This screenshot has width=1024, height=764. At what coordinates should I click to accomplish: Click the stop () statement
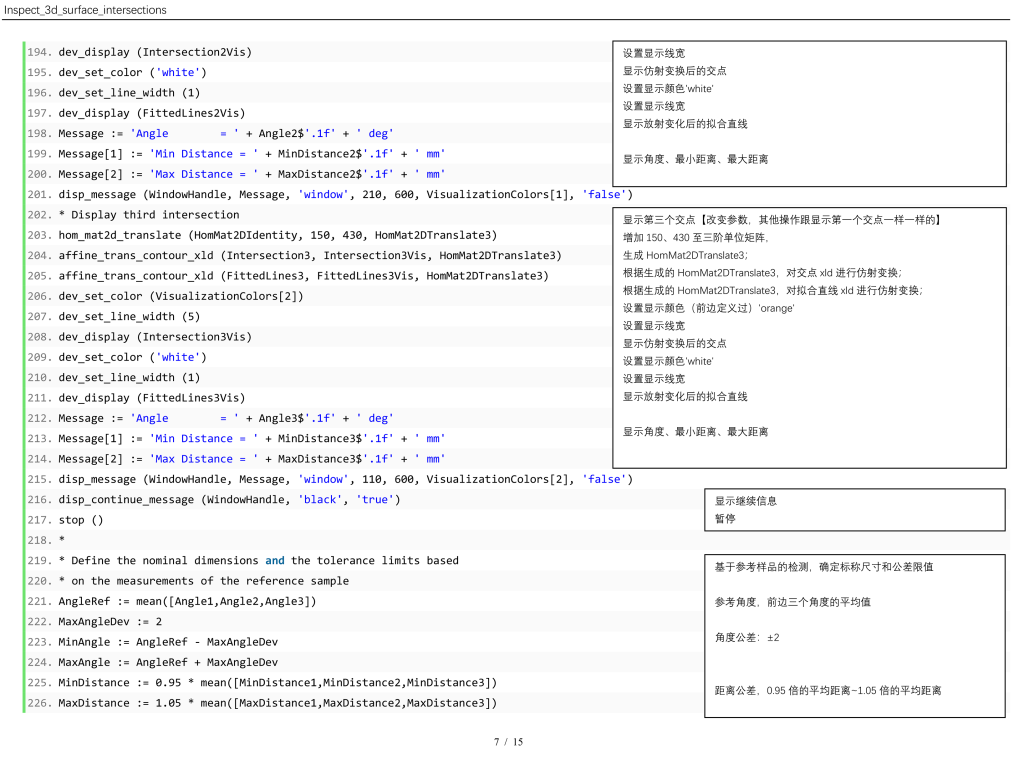80,520
